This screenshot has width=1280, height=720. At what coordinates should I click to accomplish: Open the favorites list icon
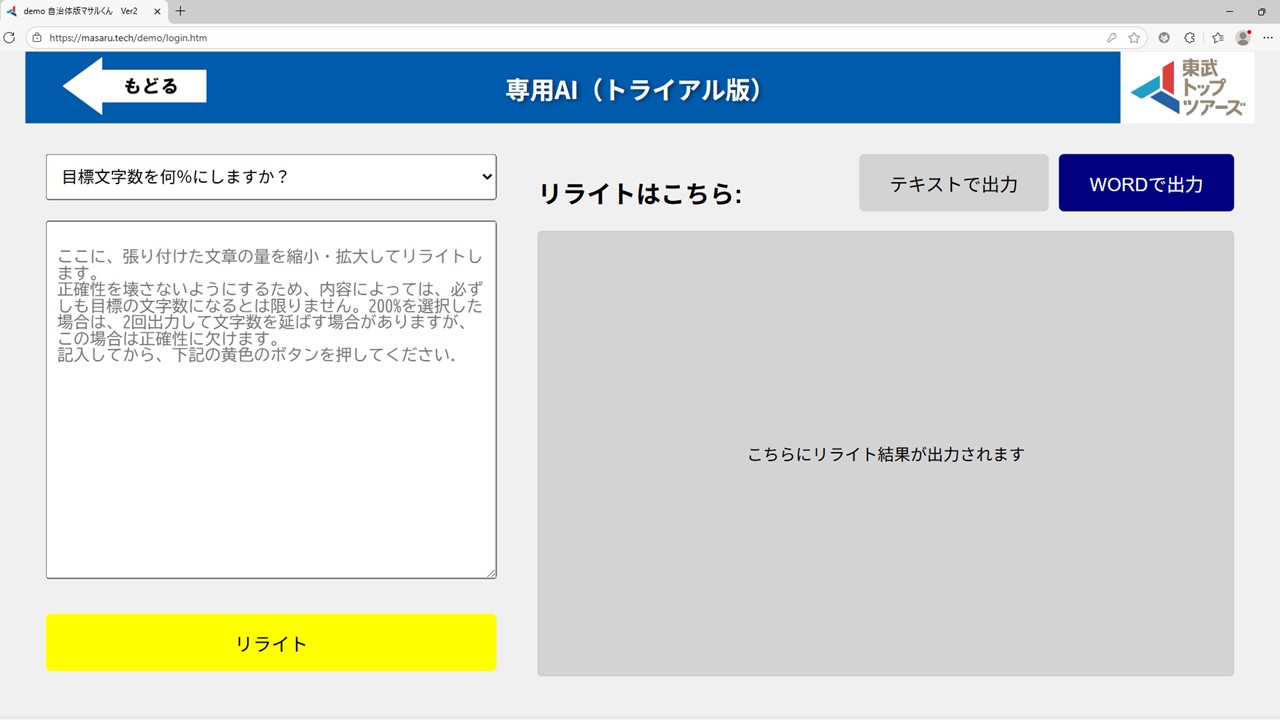(x=1217, y=38)
